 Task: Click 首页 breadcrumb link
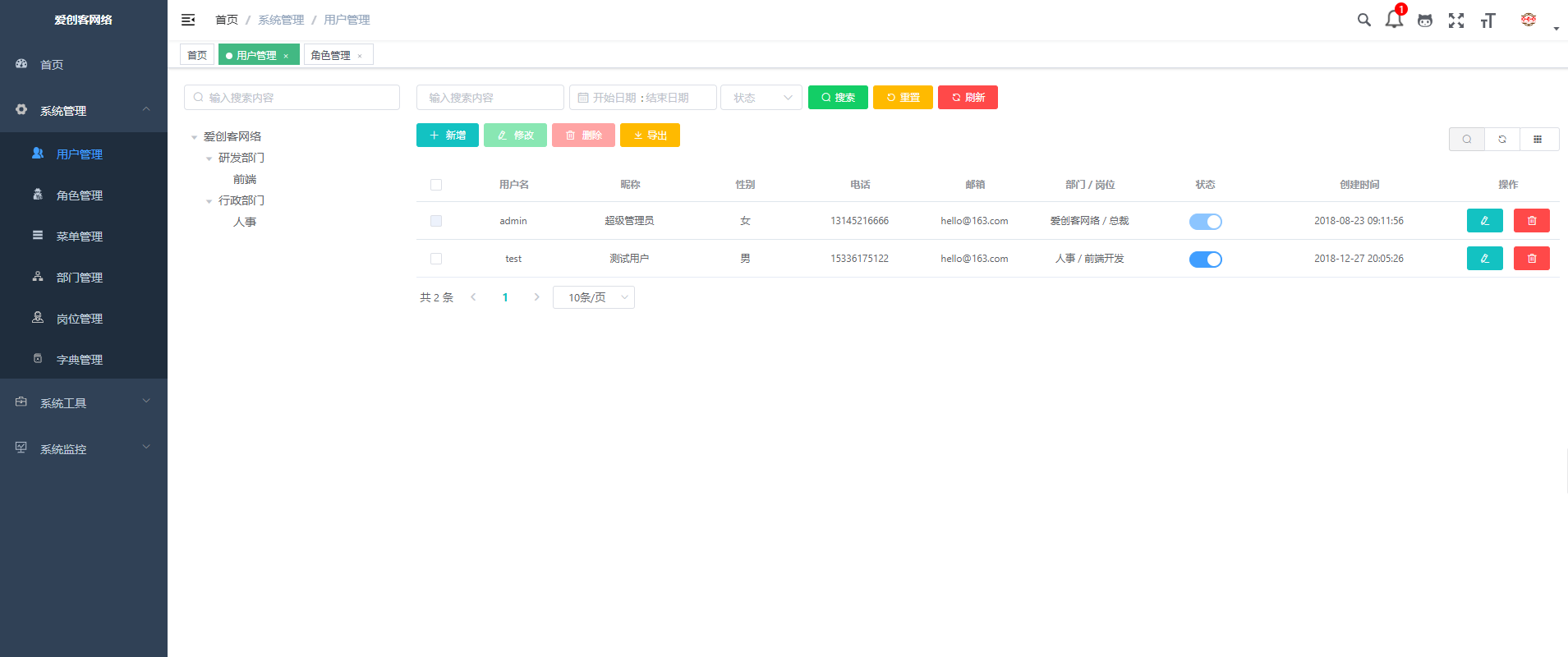coord(227,20)
